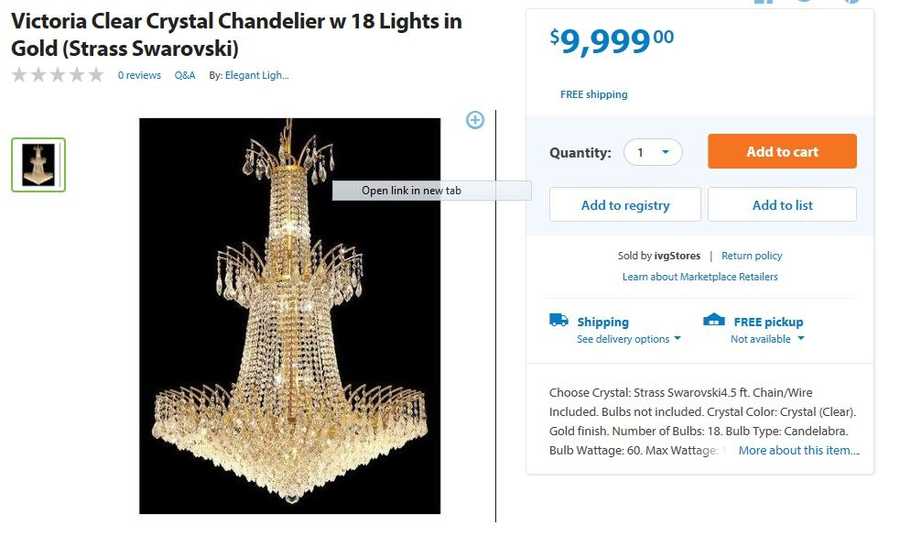Open the Elegant Lighting brand link
This screenshot has width=900, height=536.
coord(256,75)
